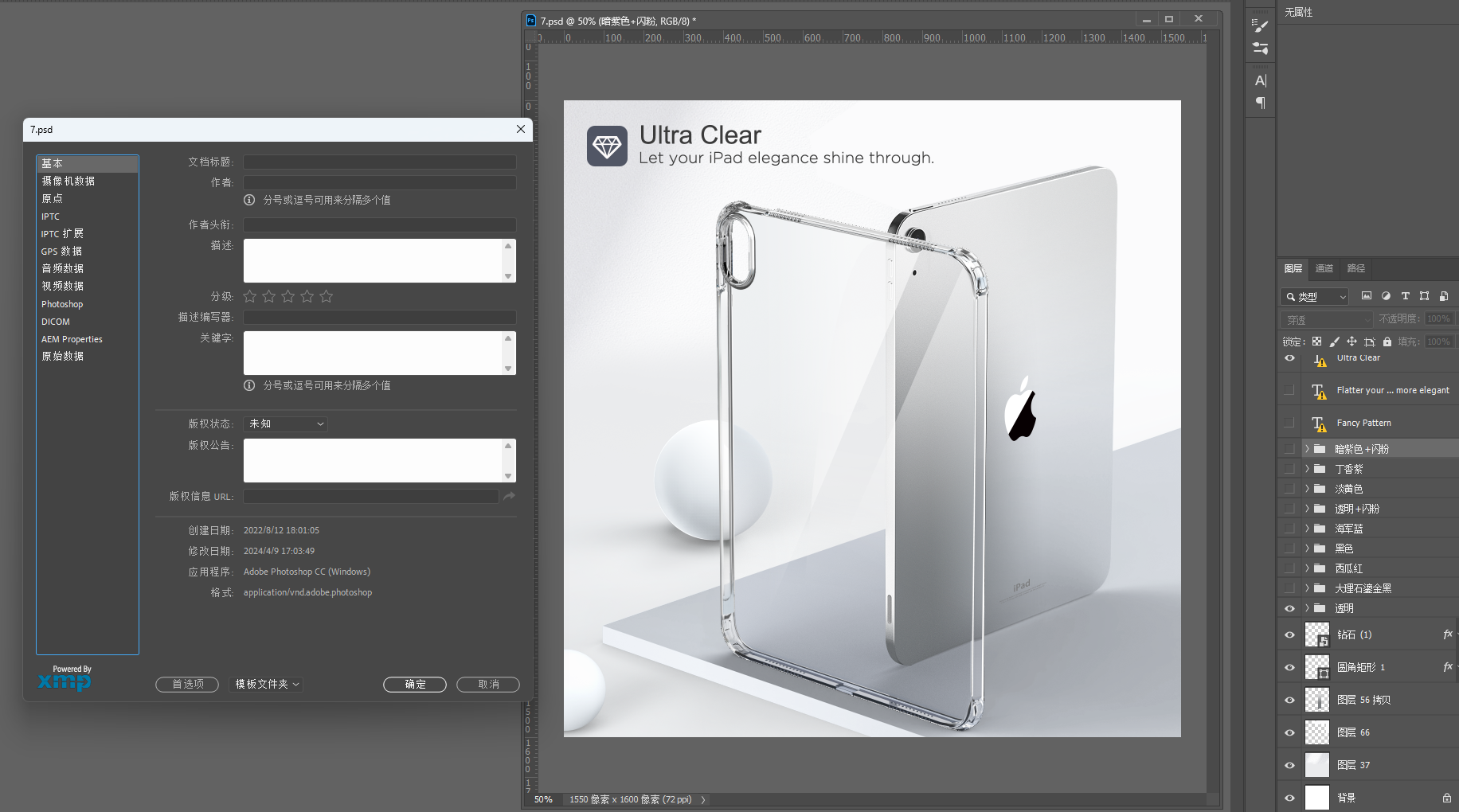Expand the 大理石鎏金黑 layer group
Viewport: 1459px width, 812px height.
pyautogui.click(x=1307, y=588)
